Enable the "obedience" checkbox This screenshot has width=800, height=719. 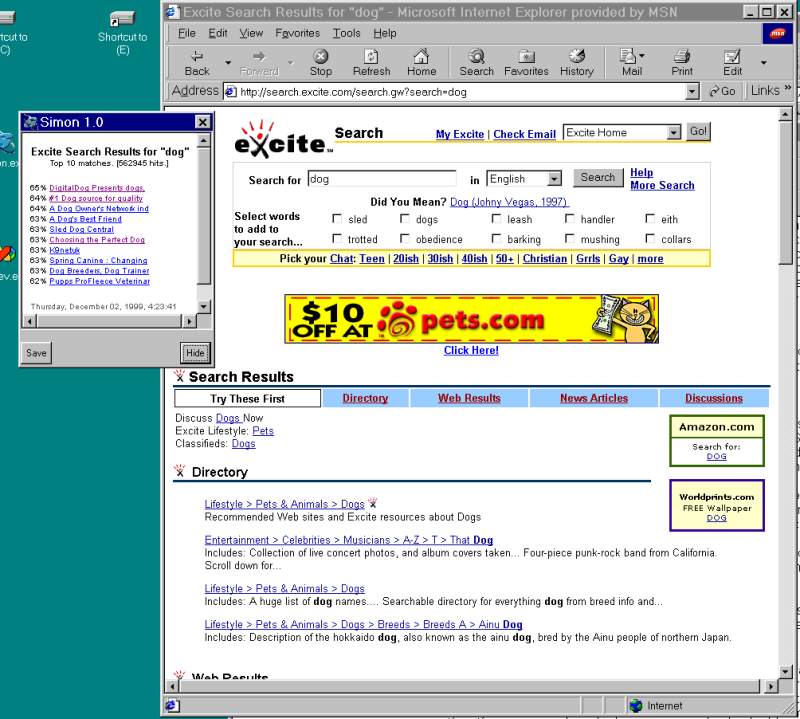(x=405, y=239)
